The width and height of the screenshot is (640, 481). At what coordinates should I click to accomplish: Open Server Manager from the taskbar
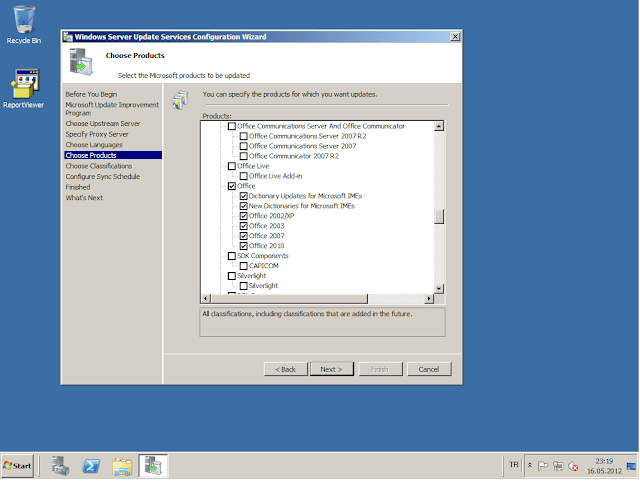point(60,466)
